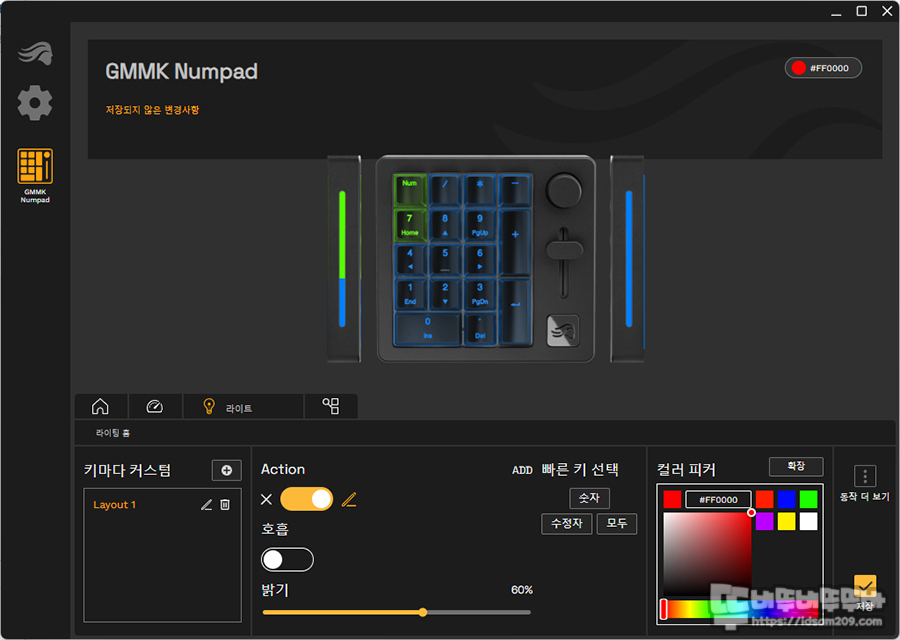
Task: Select the asterisk key on numpad
Action: pyautogui.click(x=480, y=189)
